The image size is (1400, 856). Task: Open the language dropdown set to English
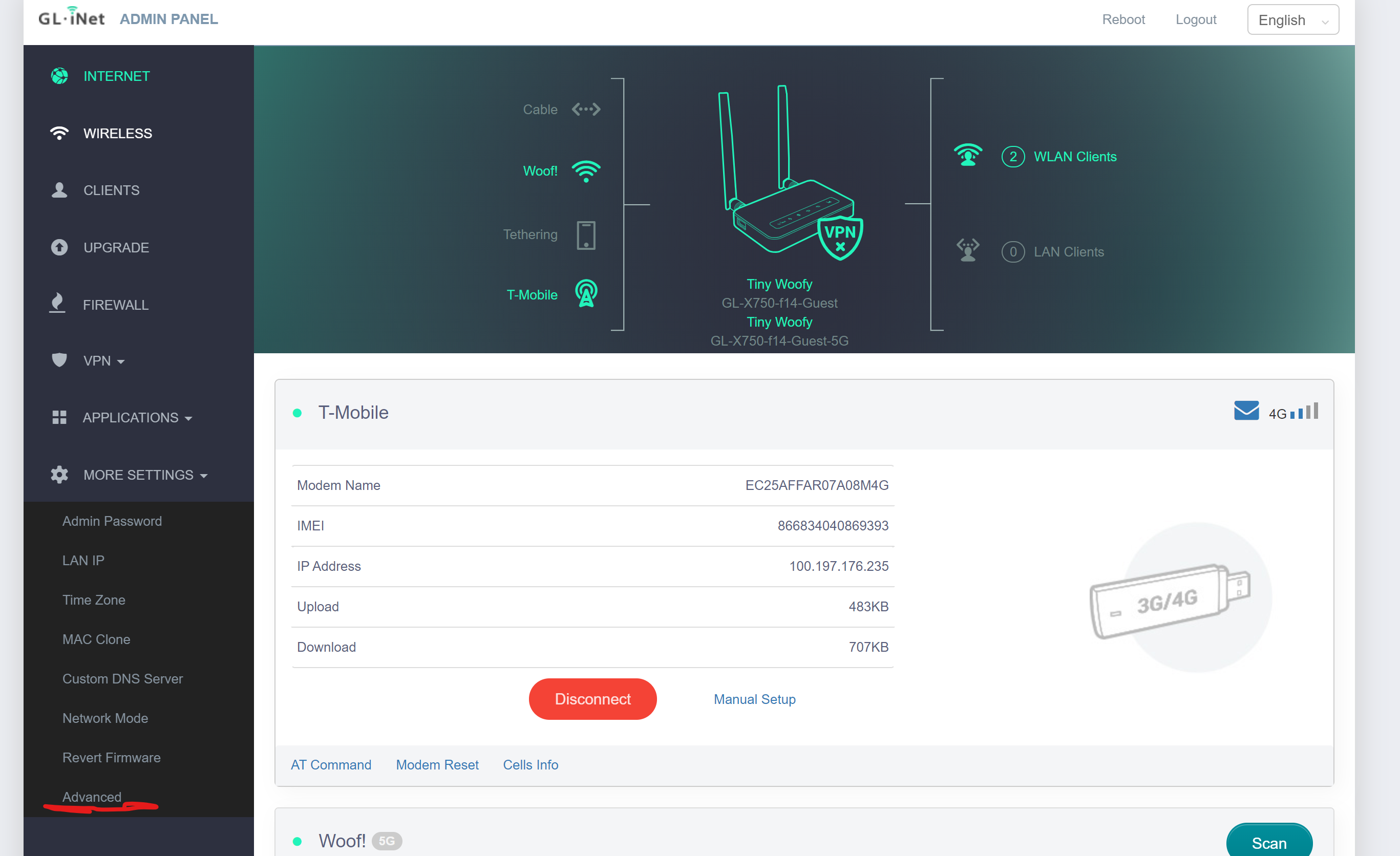pyautogui.click(x=1292, y=20)
